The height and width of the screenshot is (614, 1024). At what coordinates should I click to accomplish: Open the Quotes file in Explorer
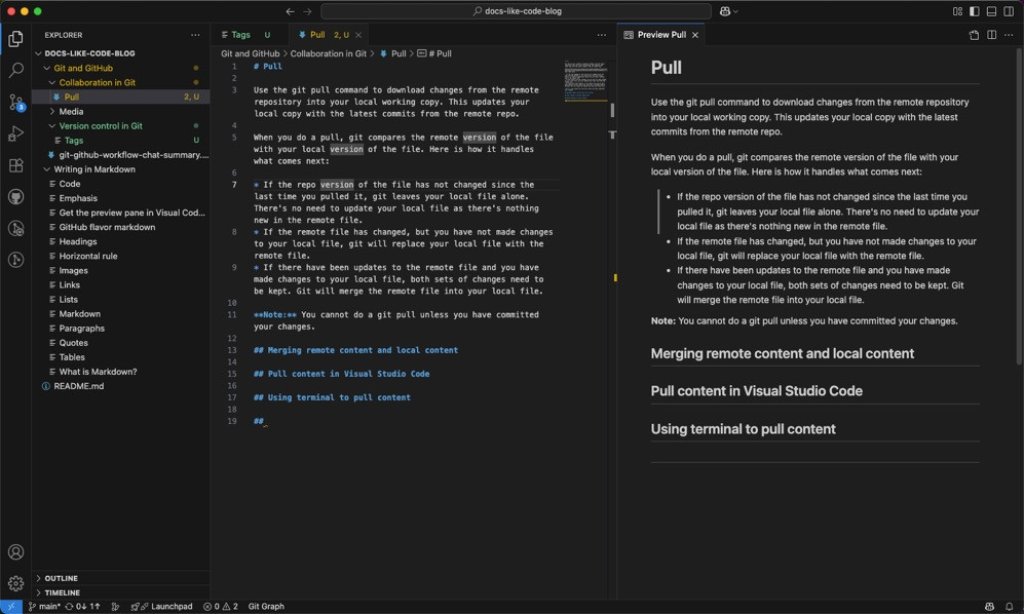pyautogui.click(x=121, y=343)
